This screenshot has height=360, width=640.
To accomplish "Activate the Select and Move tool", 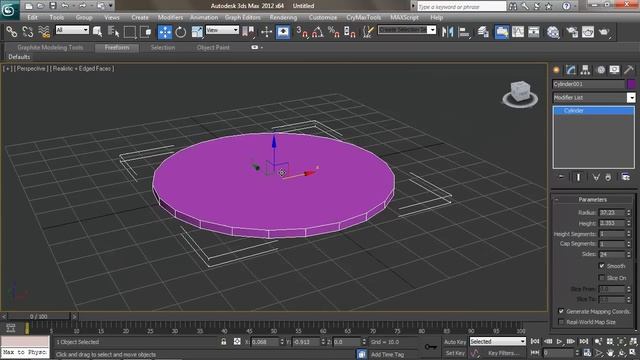I will [165, 31].
